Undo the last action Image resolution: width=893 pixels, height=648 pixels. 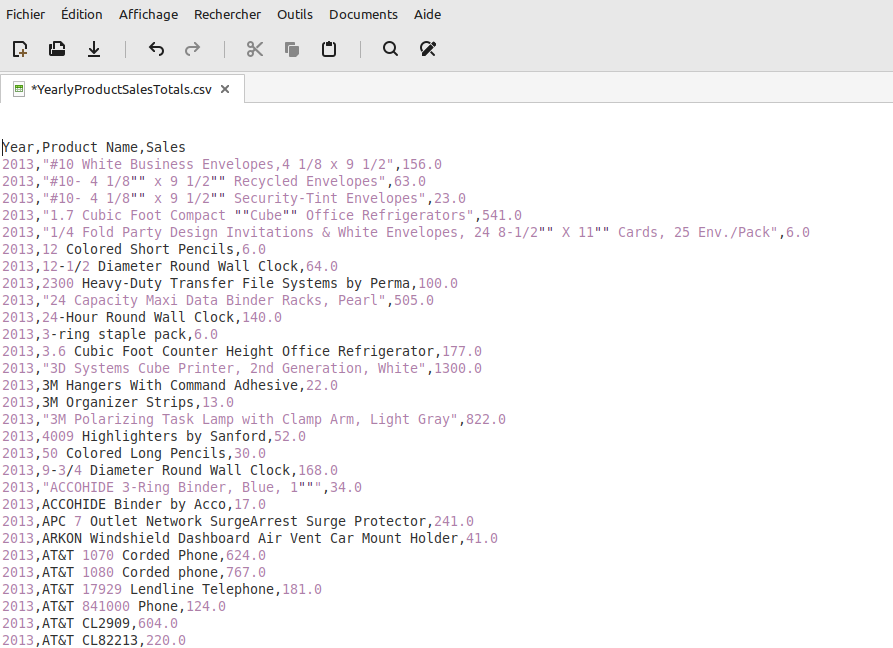[156, 49]
